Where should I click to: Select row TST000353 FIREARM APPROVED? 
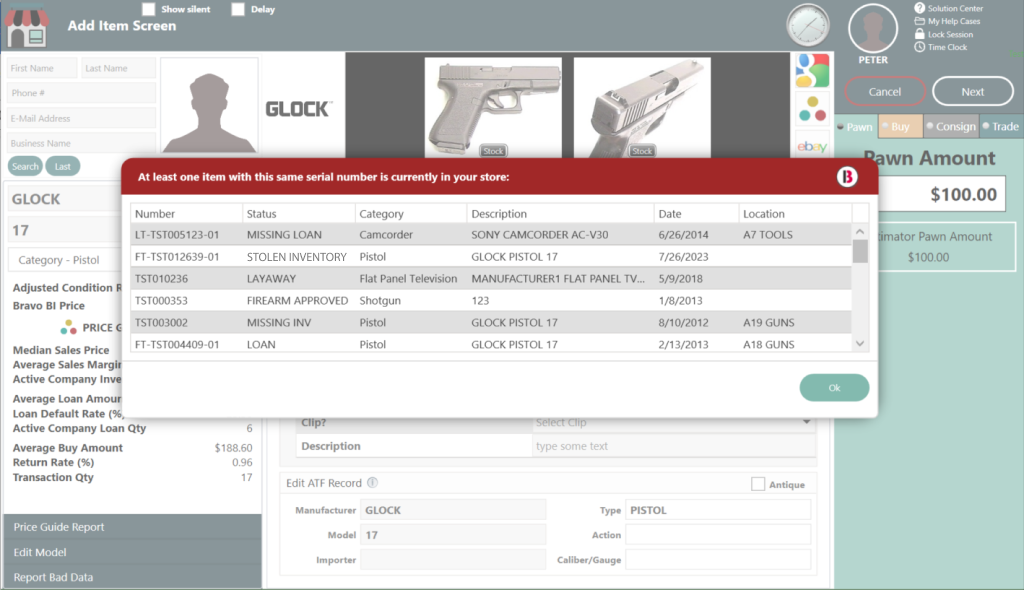click(491, 301)
